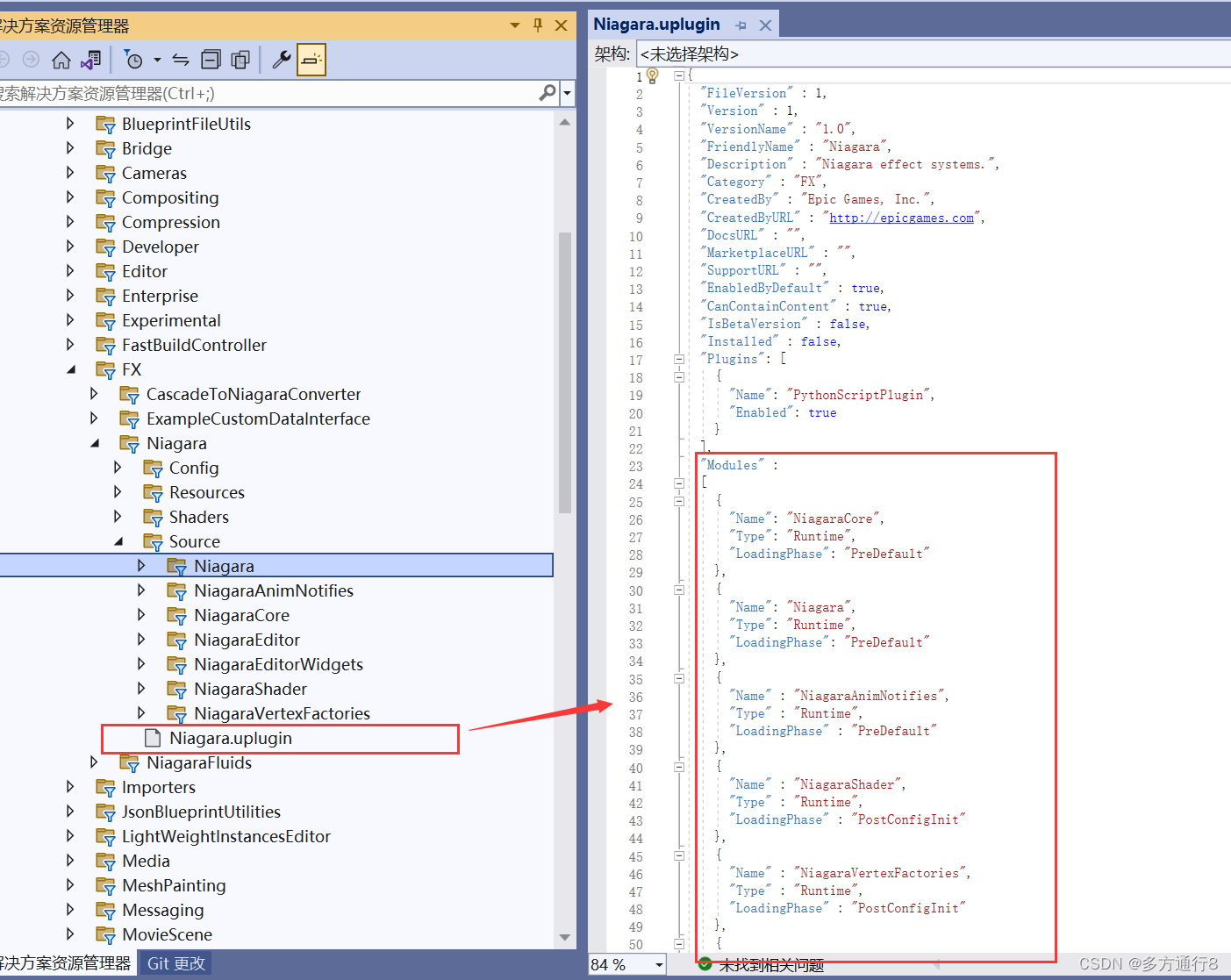Click the scroll-up arrow of the tree scrollbar
Screen dimensions: 1231x980
coord(565,123)
